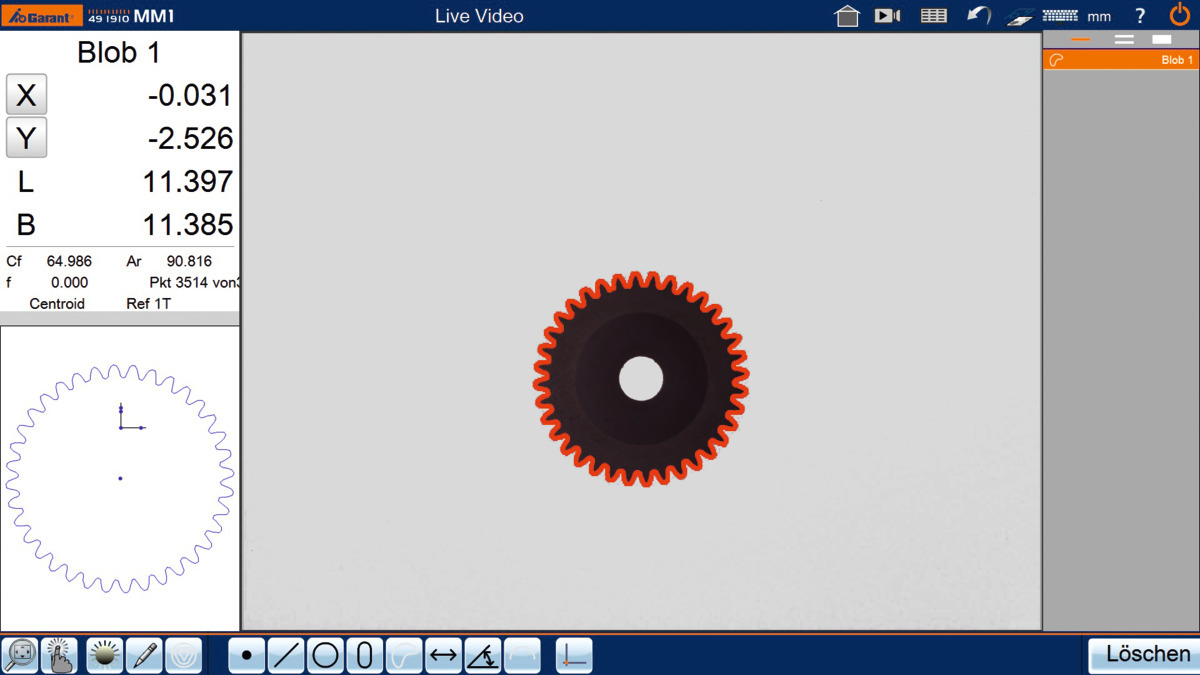Open the light control settings
This screenshot has width=1200, height=675.
[x=105, y=656]
